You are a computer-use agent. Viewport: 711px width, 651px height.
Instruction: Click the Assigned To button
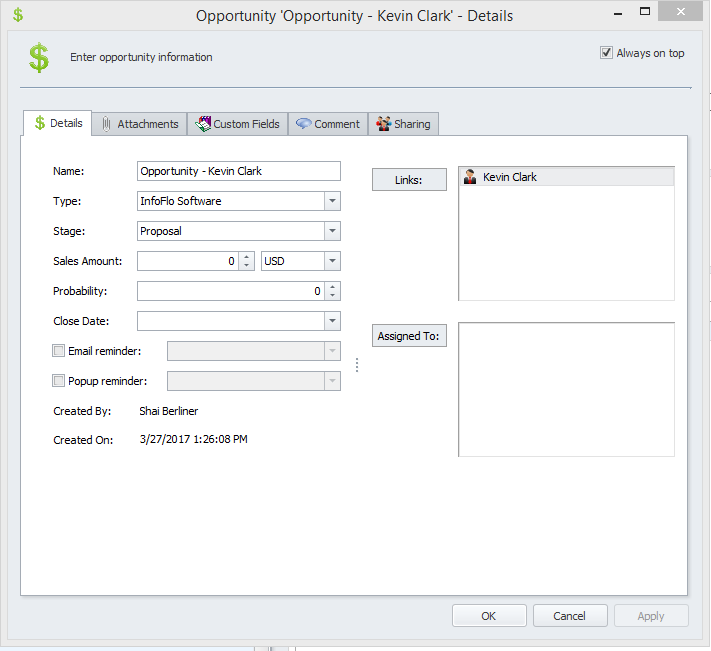click(x=409, y=336)
